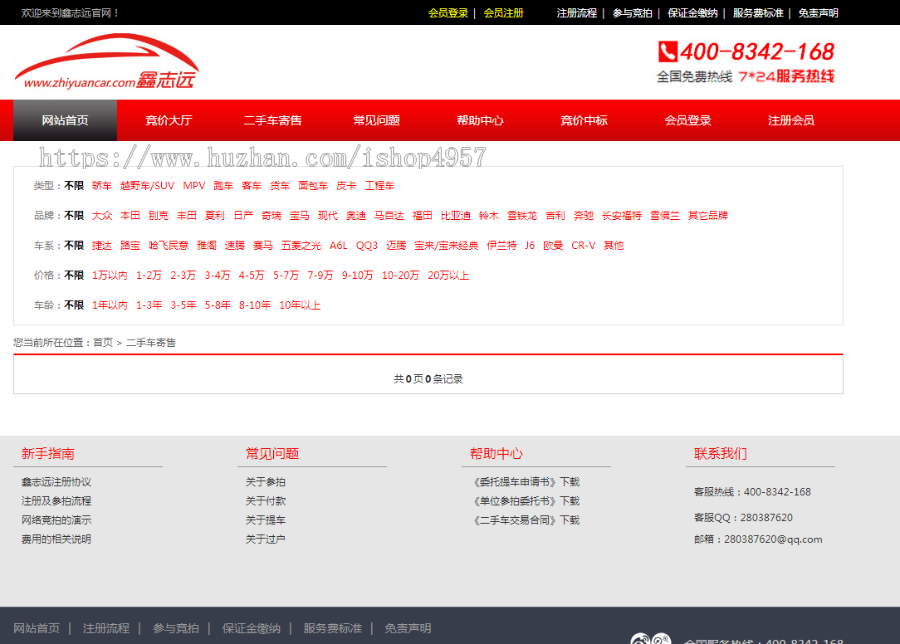The image size is (900, 644).
Task: Filter brand by 宝马
Action: coord(300,216)
